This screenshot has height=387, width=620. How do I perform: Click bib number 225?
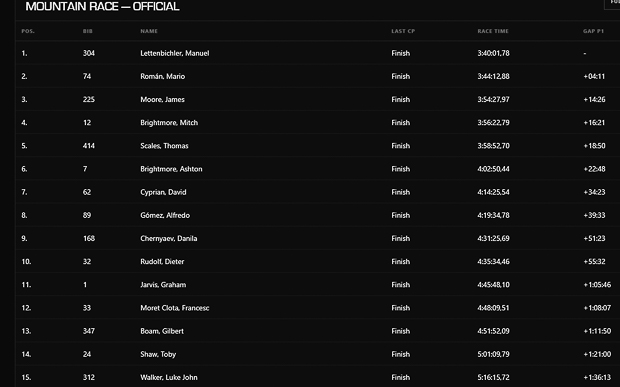(89, 100)
